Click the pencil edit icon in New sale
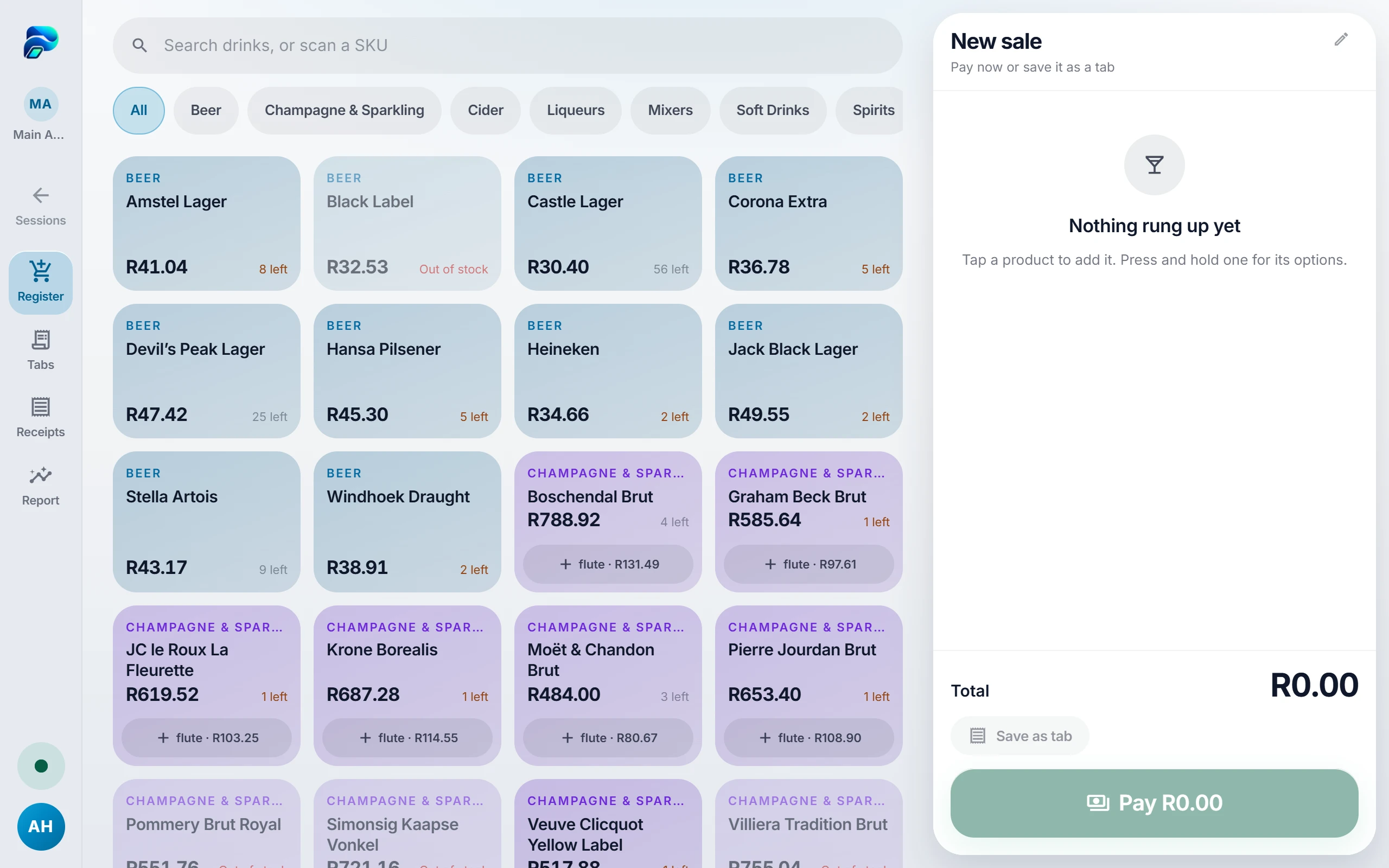1389x868 pixels. 1341,40
